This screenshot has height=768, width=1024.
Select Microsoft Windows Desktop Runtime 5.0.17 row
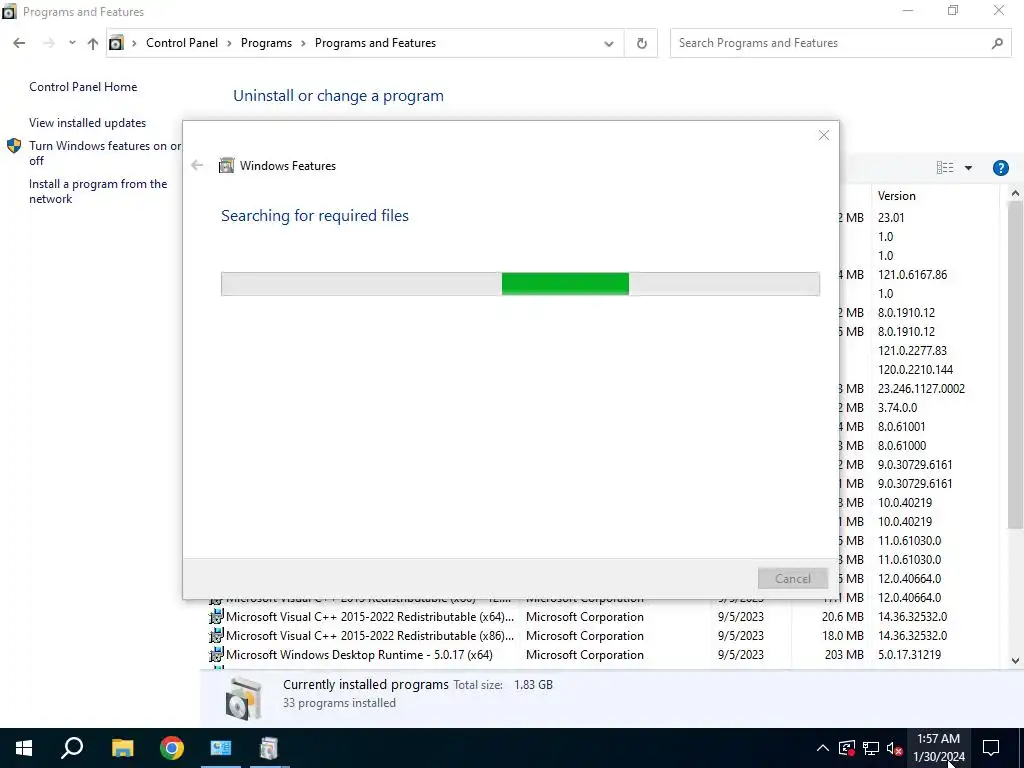tap(603, 654)
